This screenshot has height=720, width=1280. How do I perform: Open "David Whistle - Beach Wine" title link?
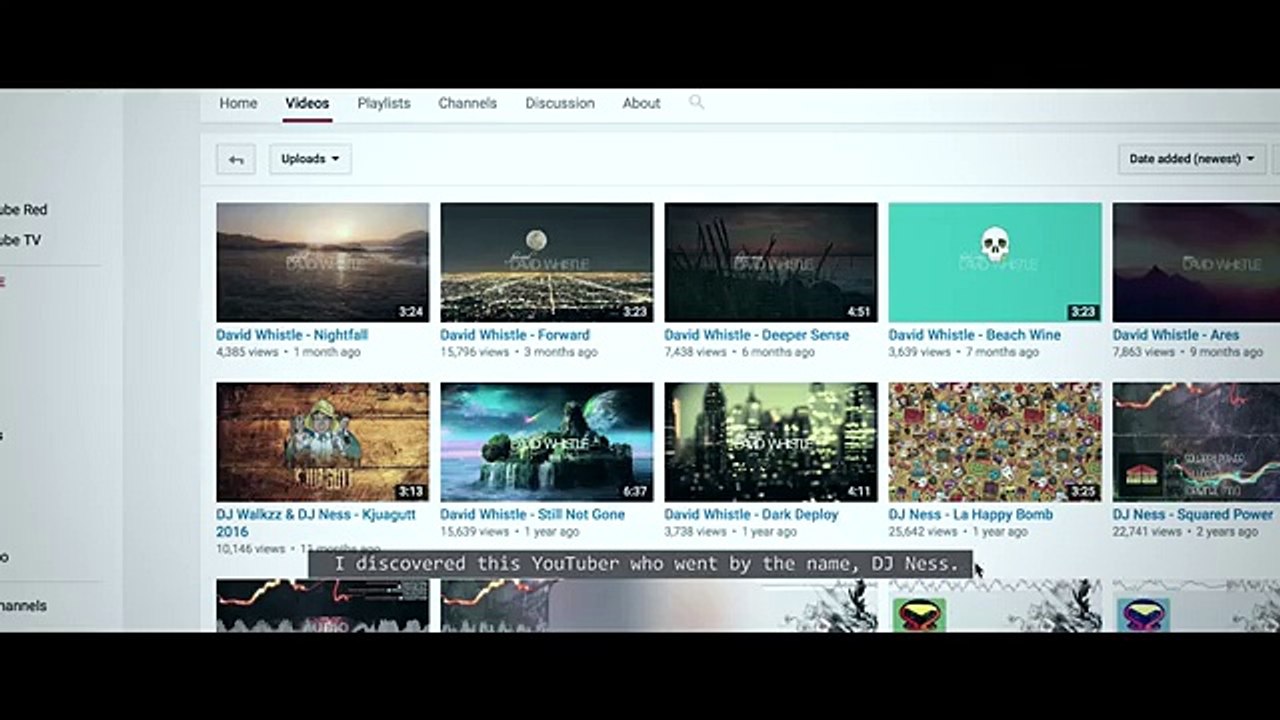point(974,335)
